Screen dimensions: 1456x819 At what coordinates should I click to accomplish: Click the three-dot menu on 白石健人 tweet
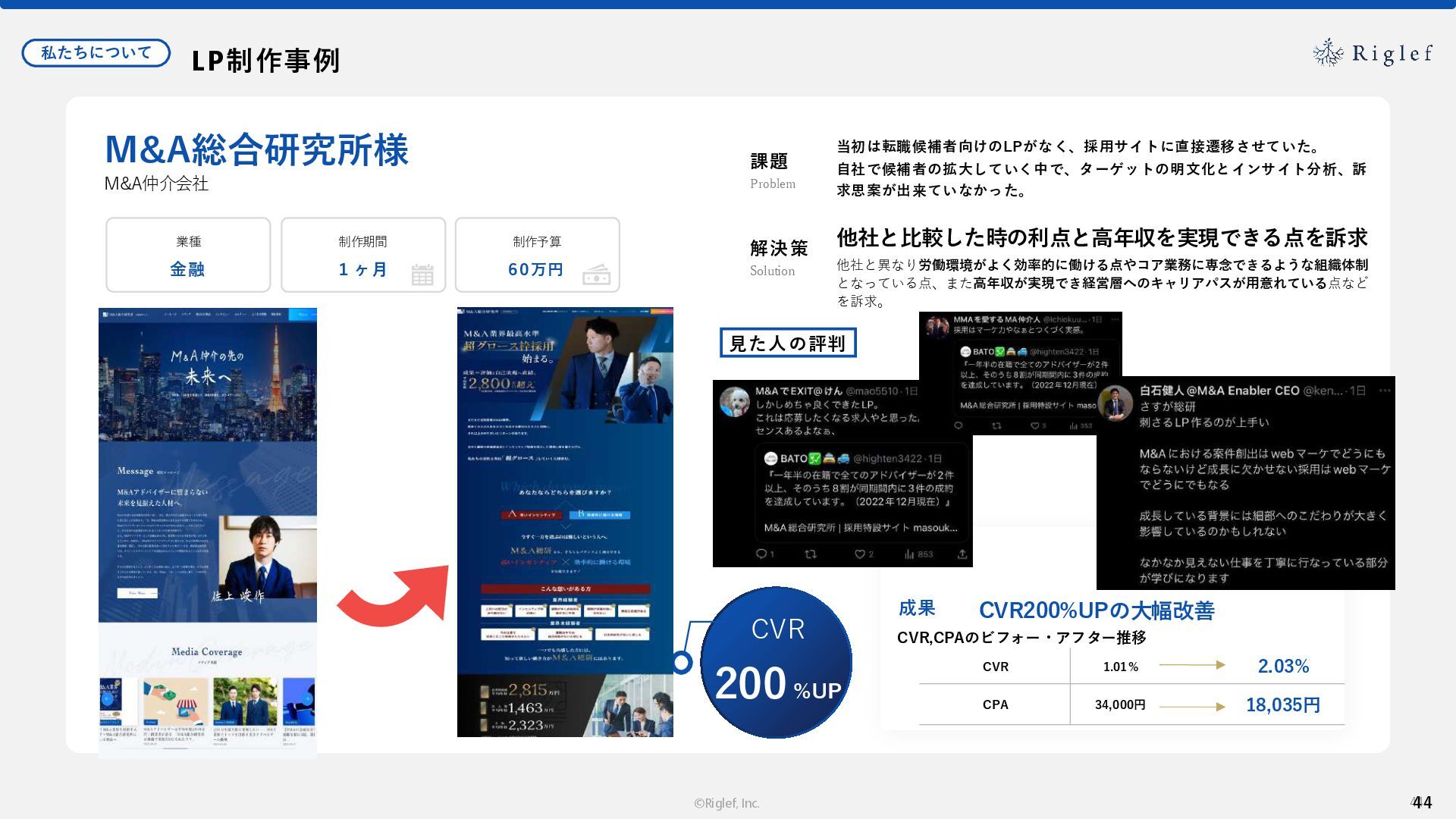[1385, 391]
